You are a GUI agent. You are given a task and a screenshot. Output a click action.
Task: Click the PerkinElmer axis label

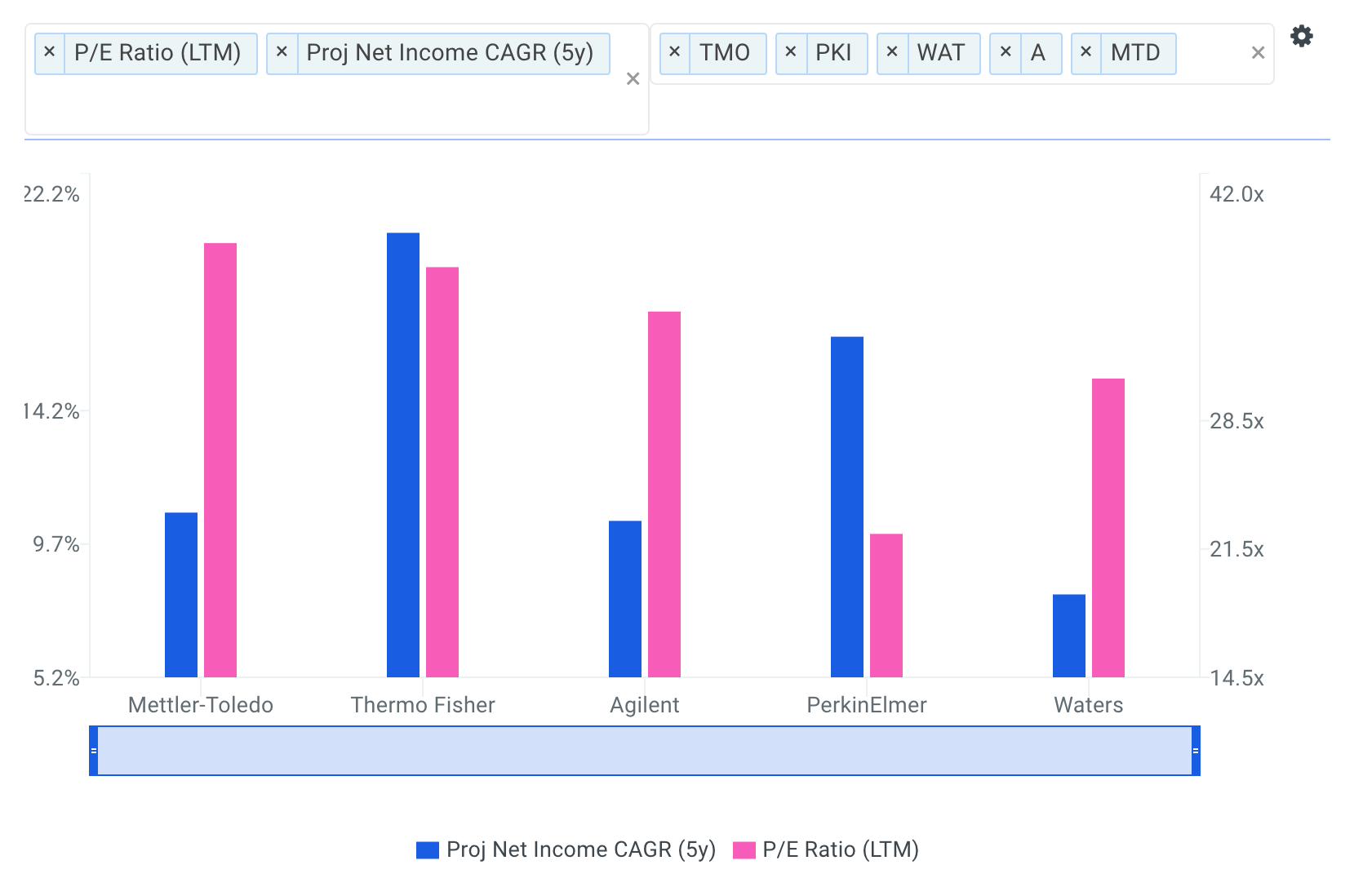point(867,705)
